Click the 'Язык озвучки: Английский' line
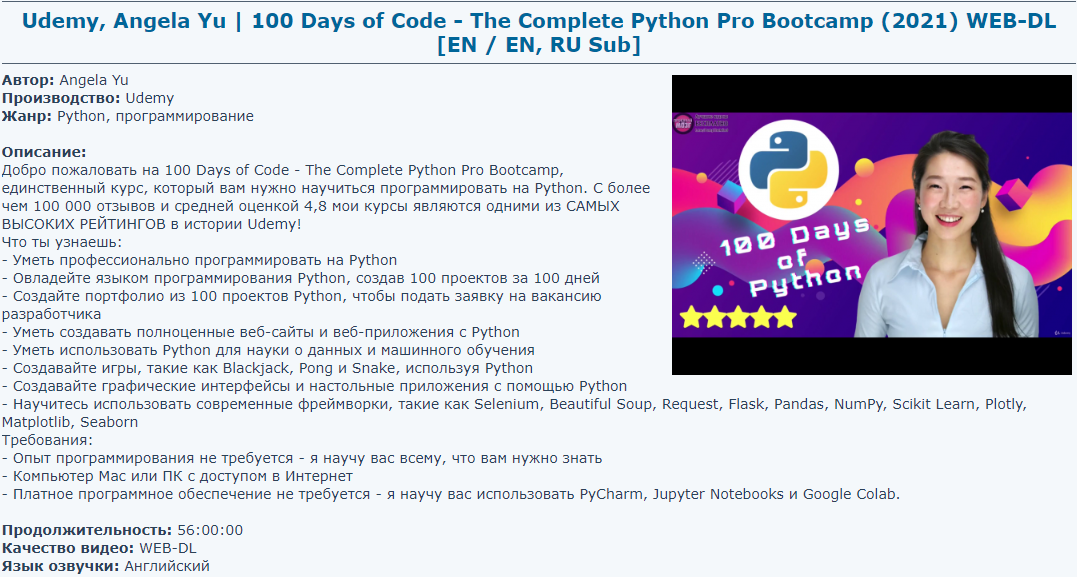Screen dimensions: 1077x577 coord(105,566)
